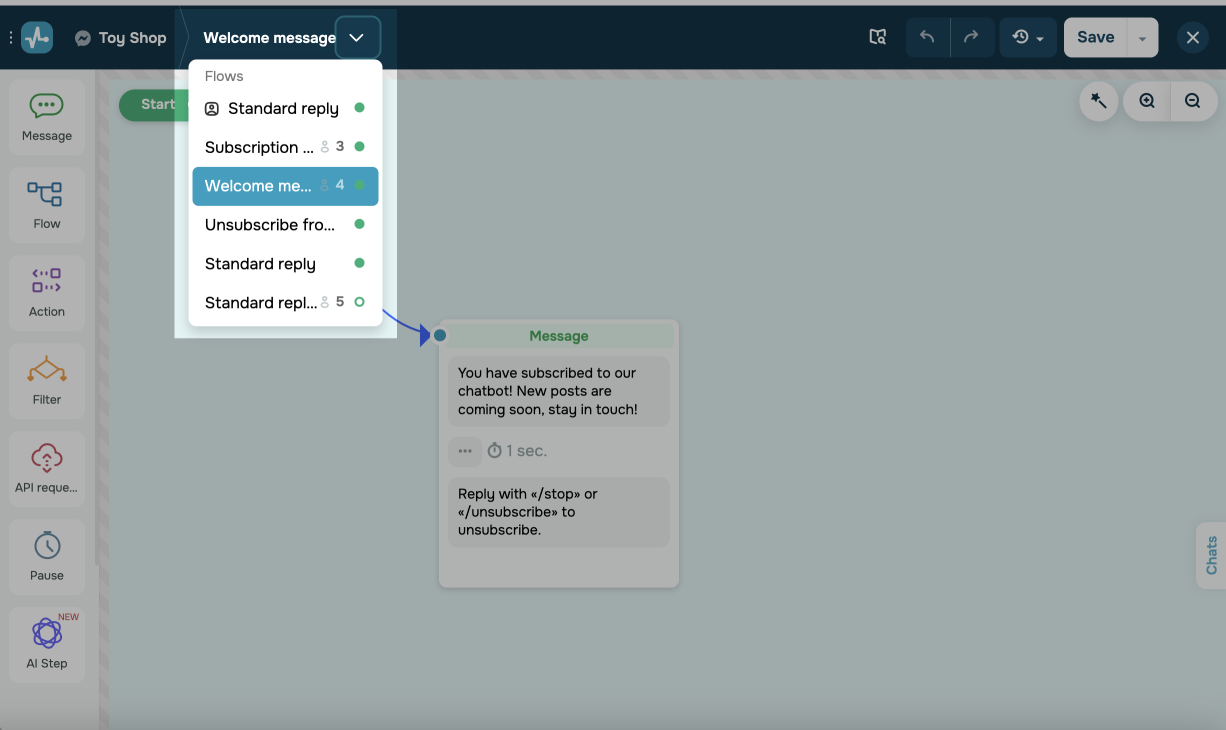Viewport: 1226px width, 730px height.
Task: Select Standard reply flow with 5 subscribers
Action: (x=285, y=302)
